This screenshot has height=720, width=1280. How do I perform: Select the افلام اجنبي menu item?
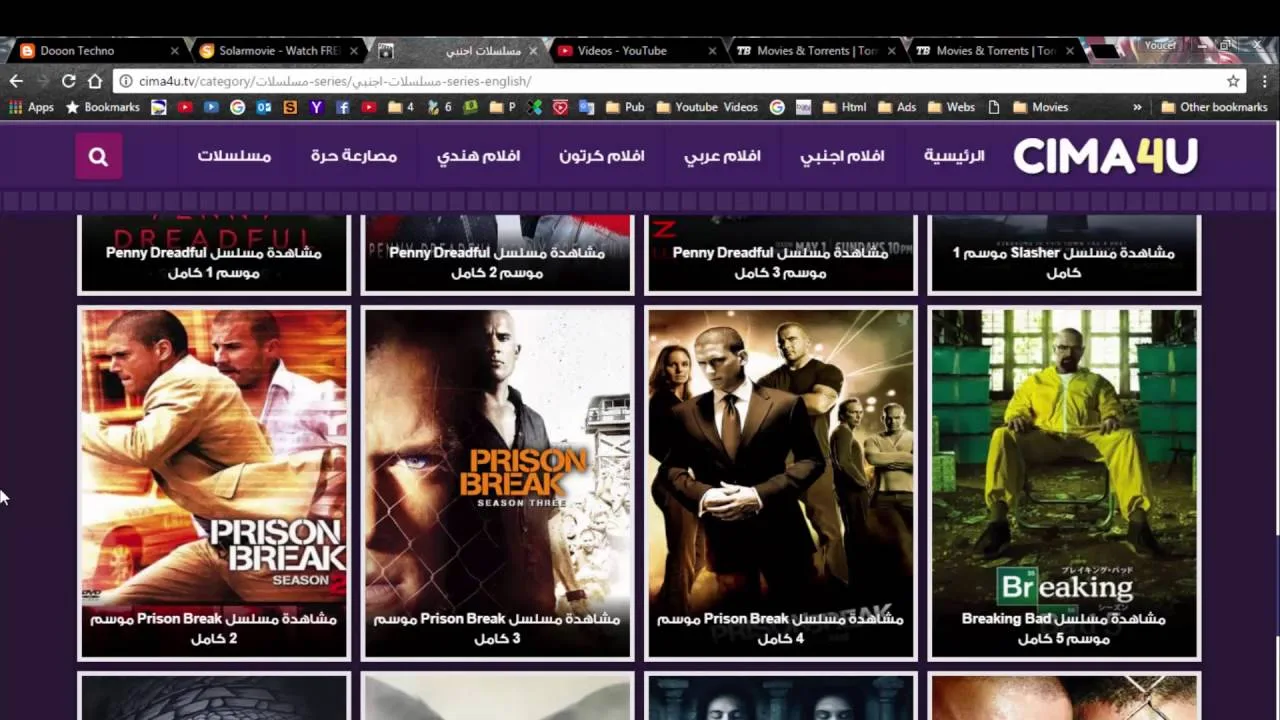pos(842,156)
